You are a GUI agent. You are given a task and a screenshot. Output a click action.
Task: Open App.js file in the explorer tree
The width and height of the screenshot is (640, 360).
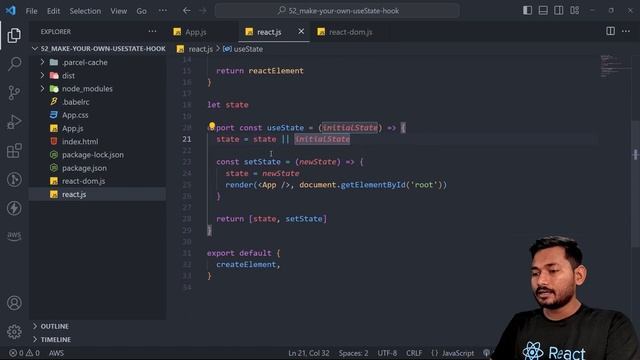tap(98, 128)
